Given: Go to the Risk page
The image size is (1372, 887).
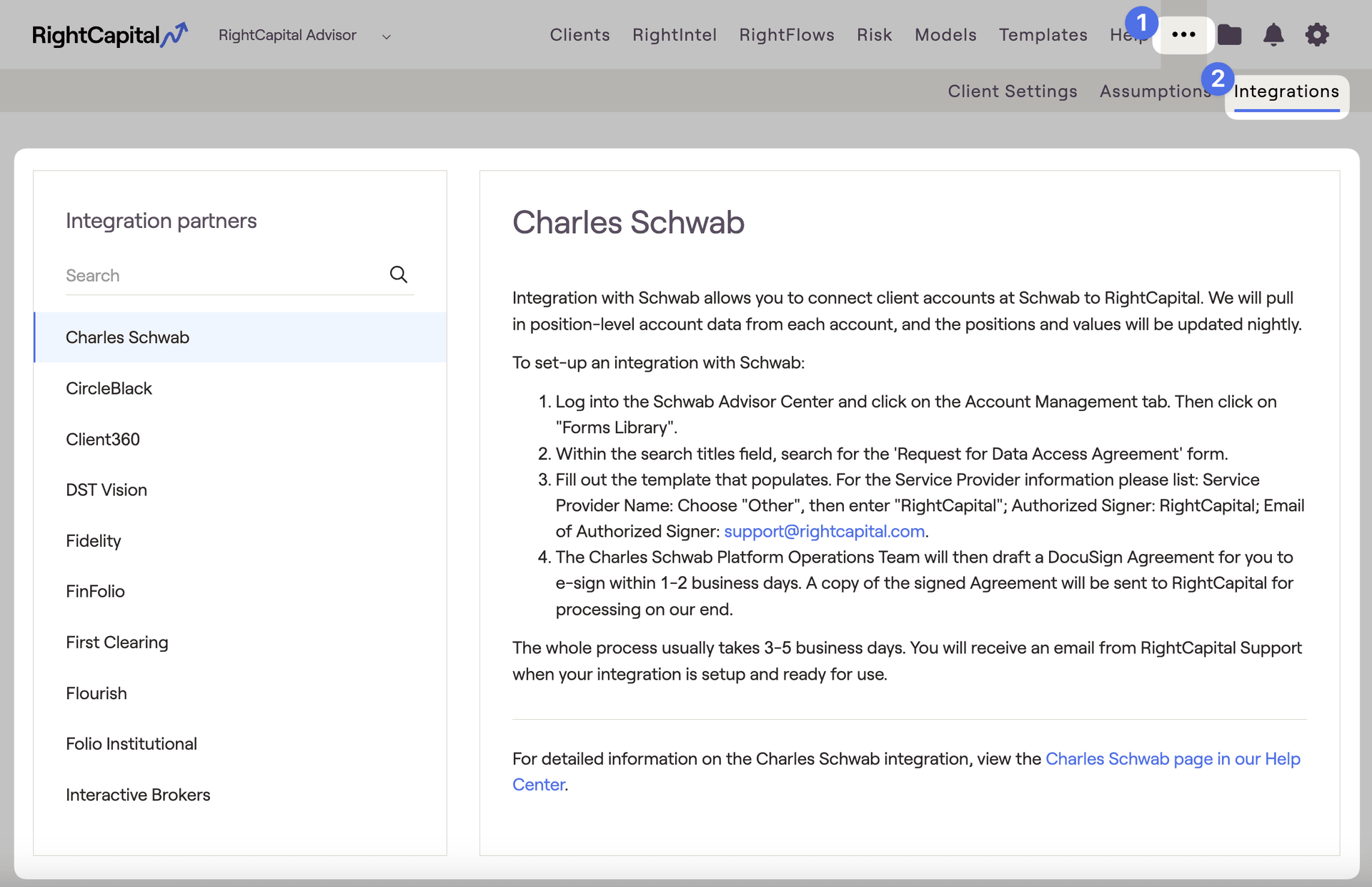Looking at the screenshot, I should [x=874, y=35].
